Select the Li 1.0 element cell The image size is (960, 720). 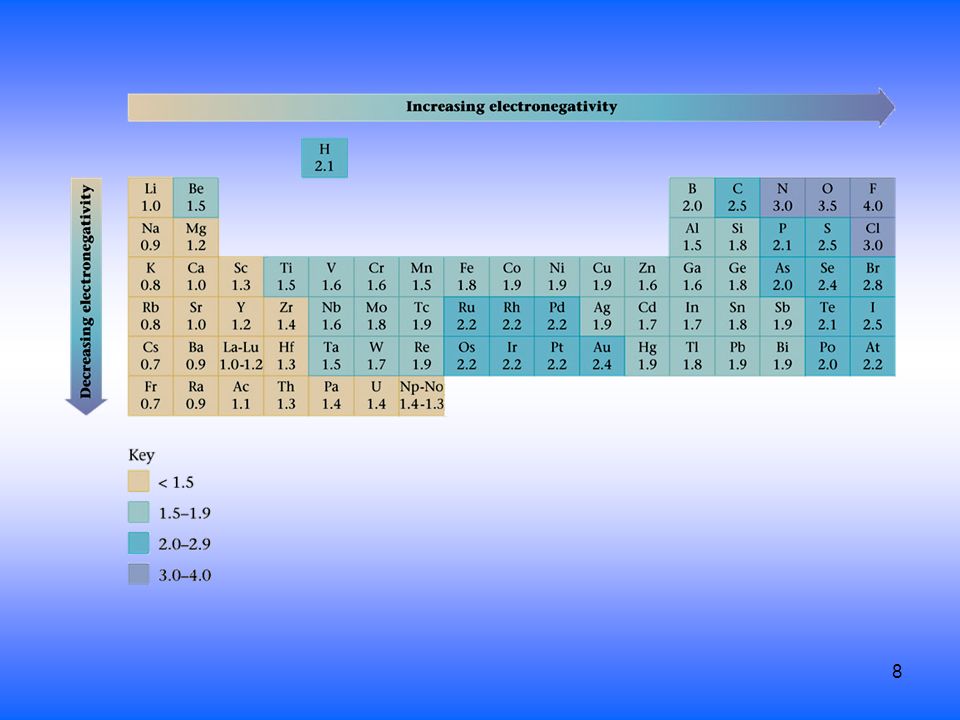151,198
